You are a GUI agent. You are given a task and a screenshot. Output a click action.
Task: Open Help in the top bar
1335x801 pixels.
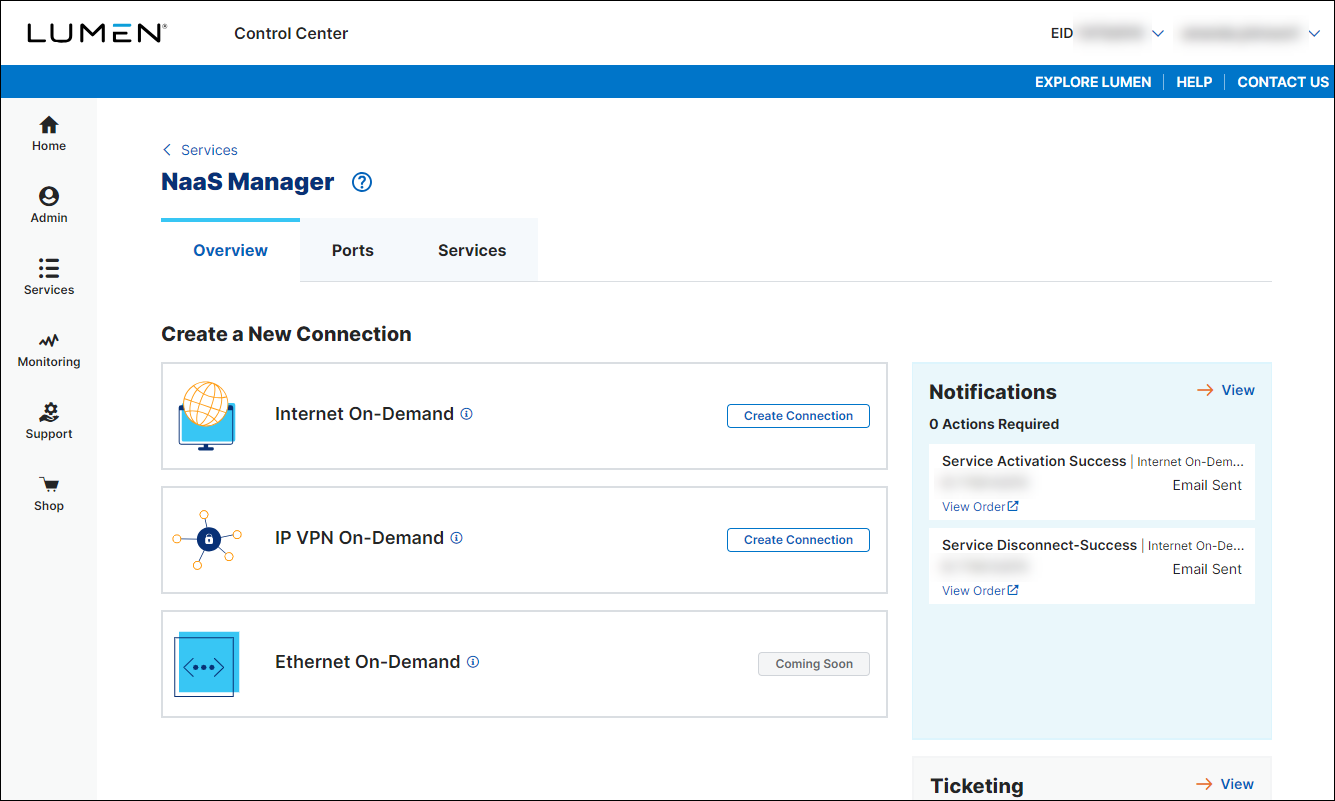click(1194, 82)
